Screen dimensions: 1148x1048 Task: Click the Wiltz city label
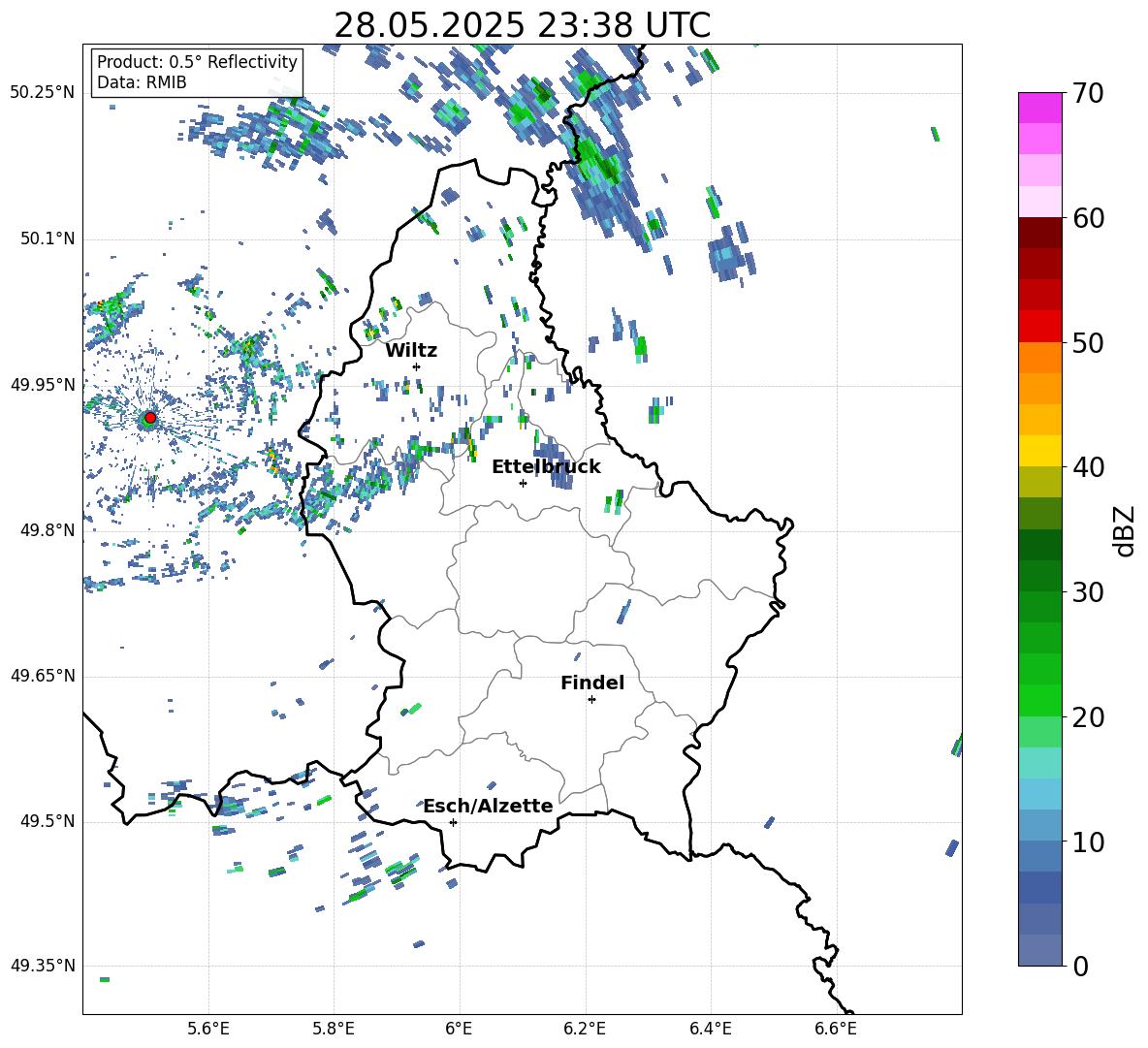[411, 351]
